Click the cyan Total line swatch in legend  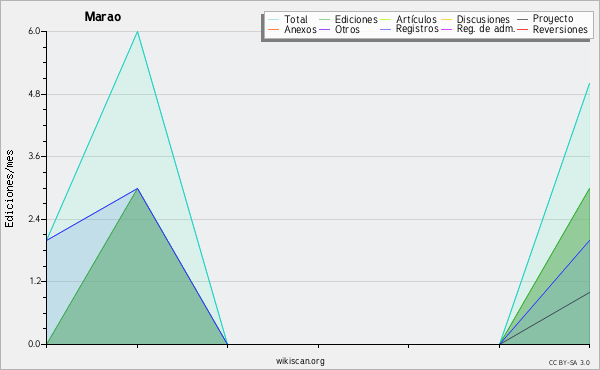(x=274, y=20)
